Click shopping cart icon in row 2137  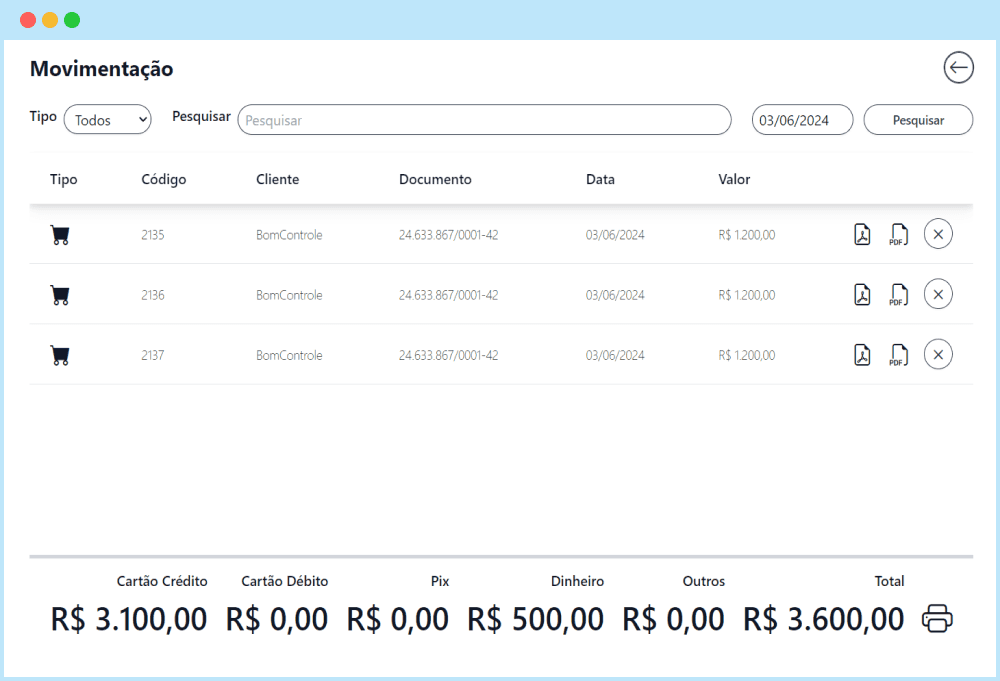(60, 355)
